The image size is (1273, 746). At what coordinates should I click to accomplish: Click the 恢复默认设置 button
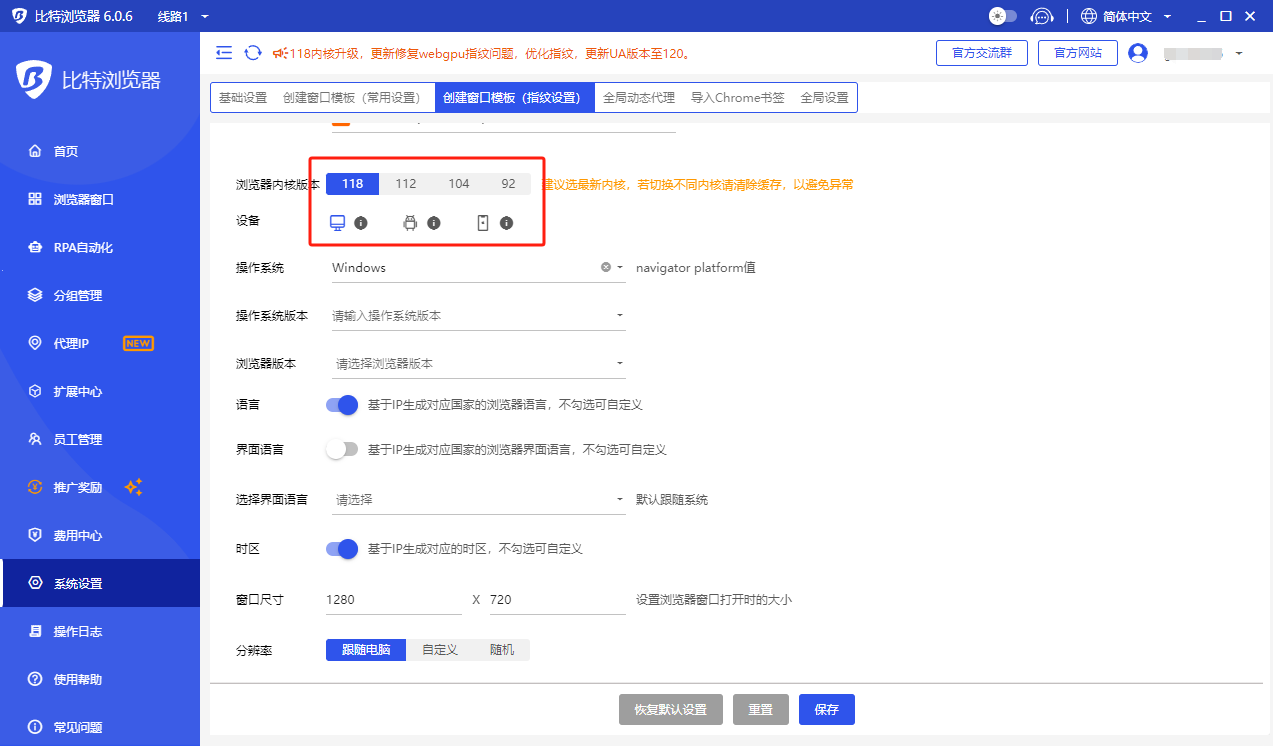click(670, 710)
